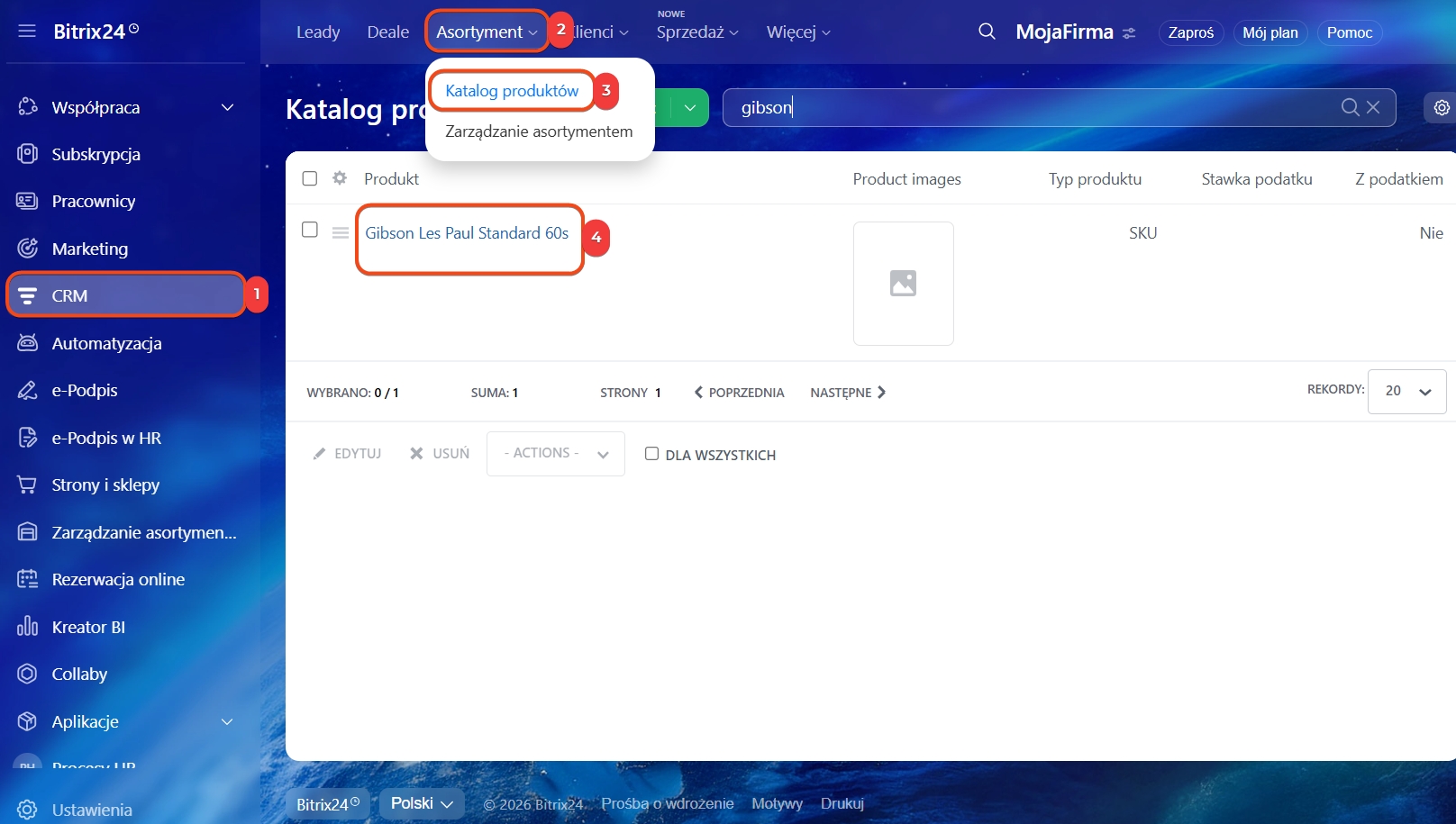The width and height of the screenshot is (1456, 824).
Task: Click the MojaFirma company name
Action: click(x=1065, y=32)
